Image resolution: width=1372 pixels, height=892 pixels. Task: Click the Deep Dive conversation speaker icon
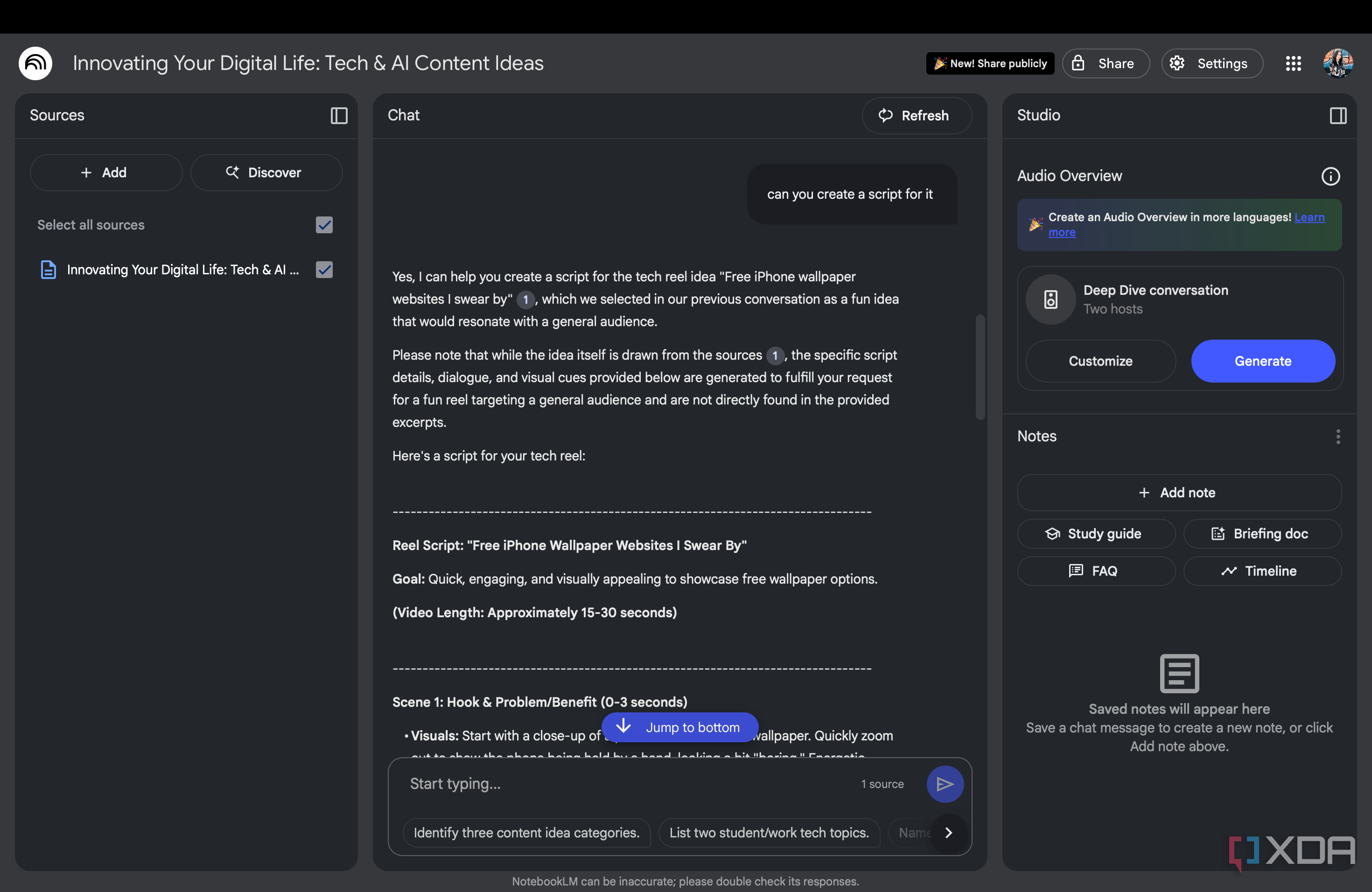click(1050, 300)
